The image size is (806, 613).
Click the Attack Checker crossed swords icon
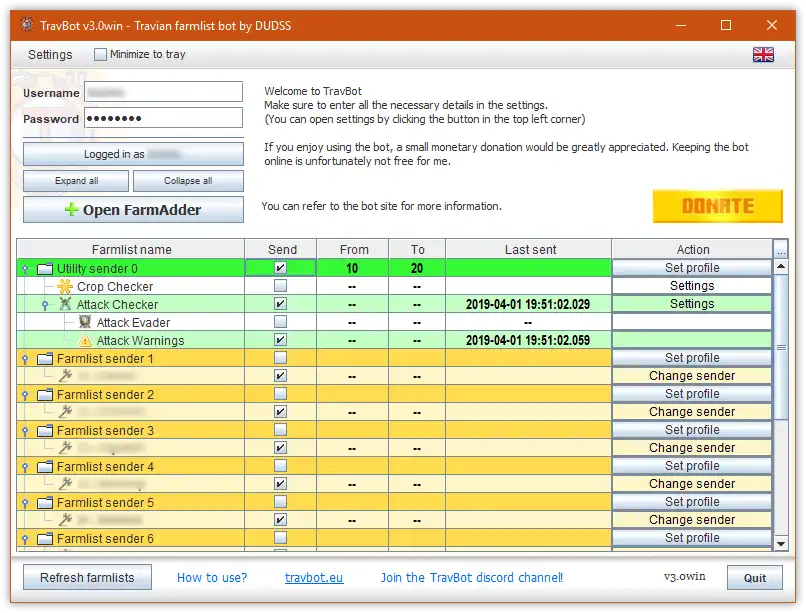pos(65,304)
